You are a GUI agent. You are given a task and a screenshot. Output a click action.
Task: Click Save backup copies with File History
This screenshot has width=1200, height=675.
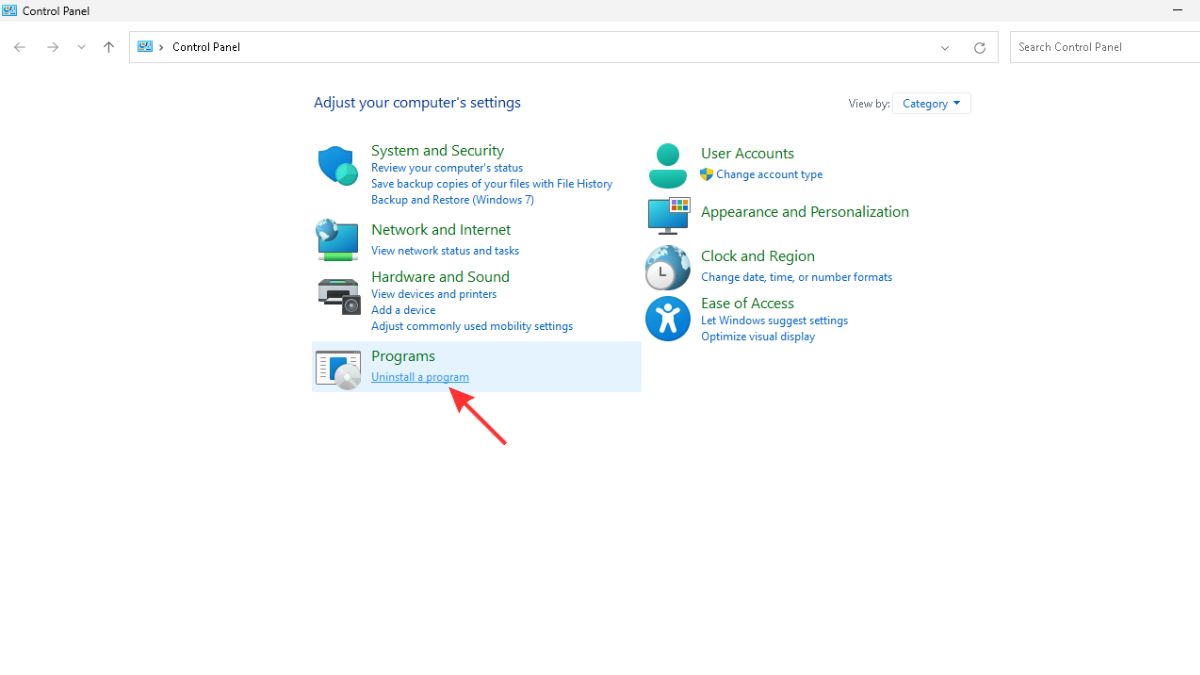491,184
